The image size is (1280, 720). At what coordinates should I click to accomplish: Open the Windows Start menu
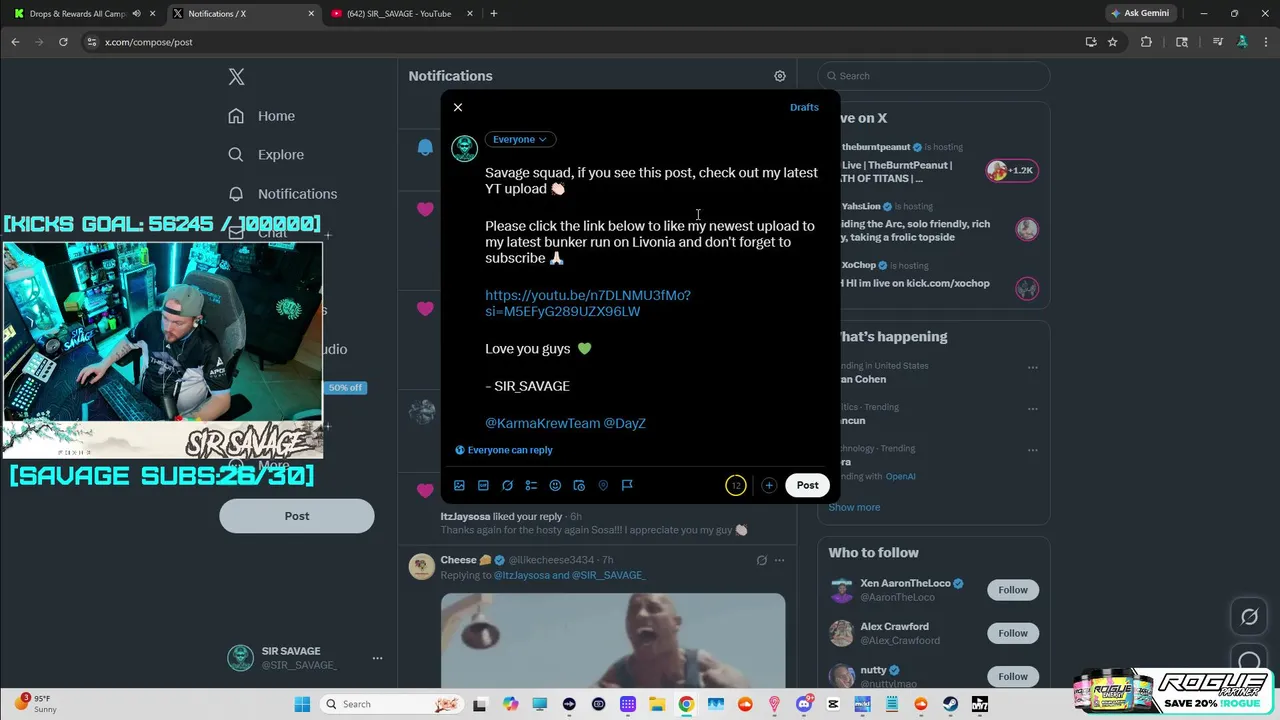tap(302, 704)
